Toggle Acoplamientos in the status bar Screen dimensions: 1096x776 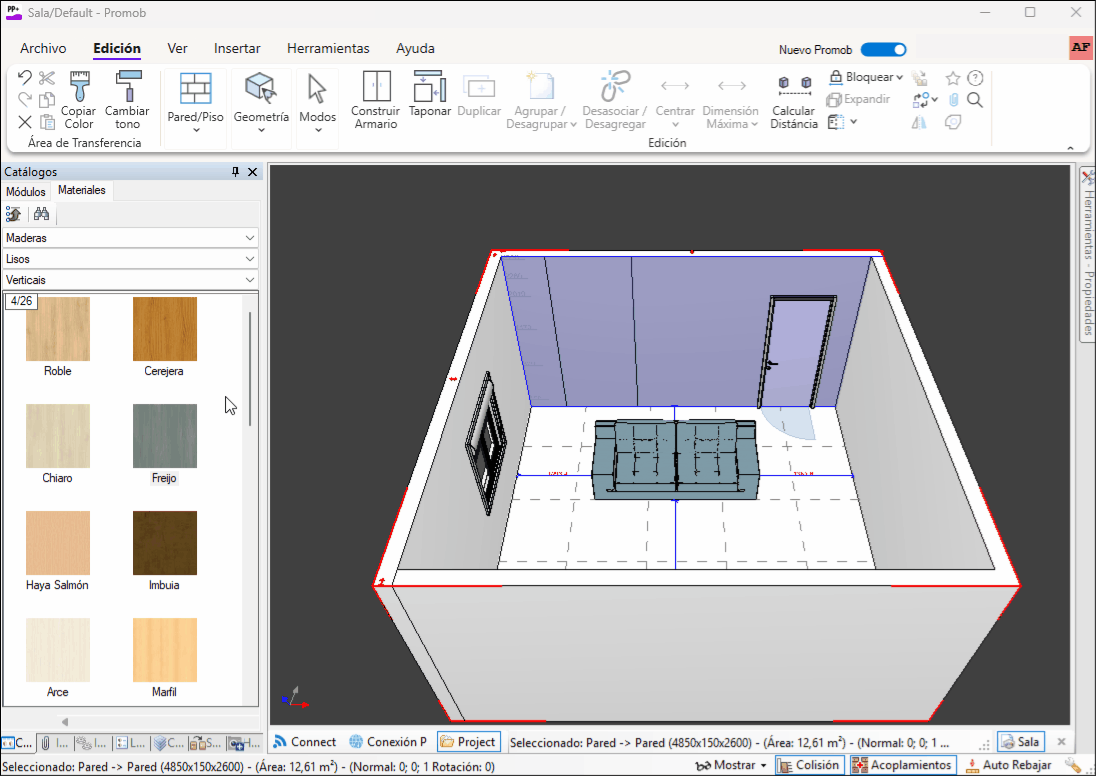tap(902, 765)
